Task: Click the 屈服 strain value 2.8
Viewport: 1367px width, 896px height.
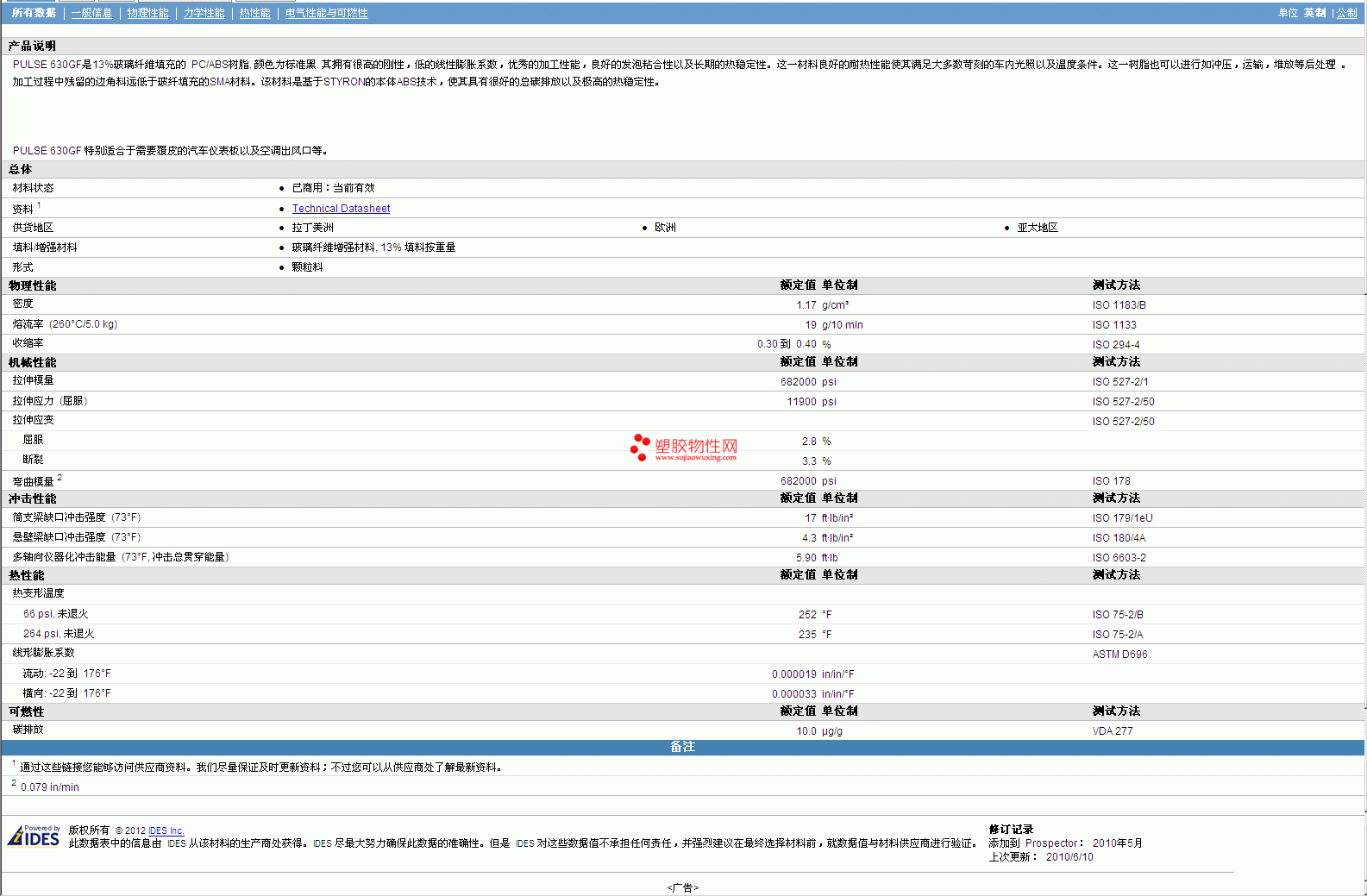Action: pos(809,442)
